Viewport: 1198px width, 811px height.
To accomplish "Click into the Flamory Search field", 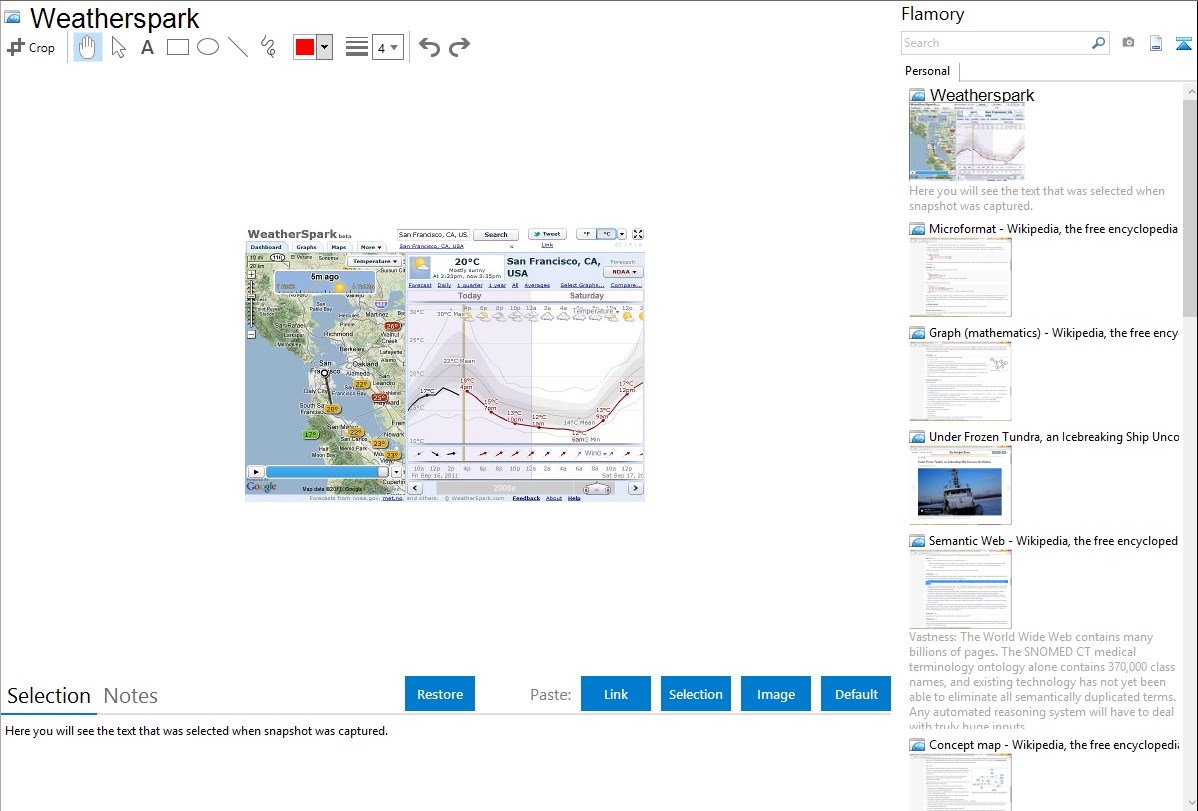I will coord(995,43).
